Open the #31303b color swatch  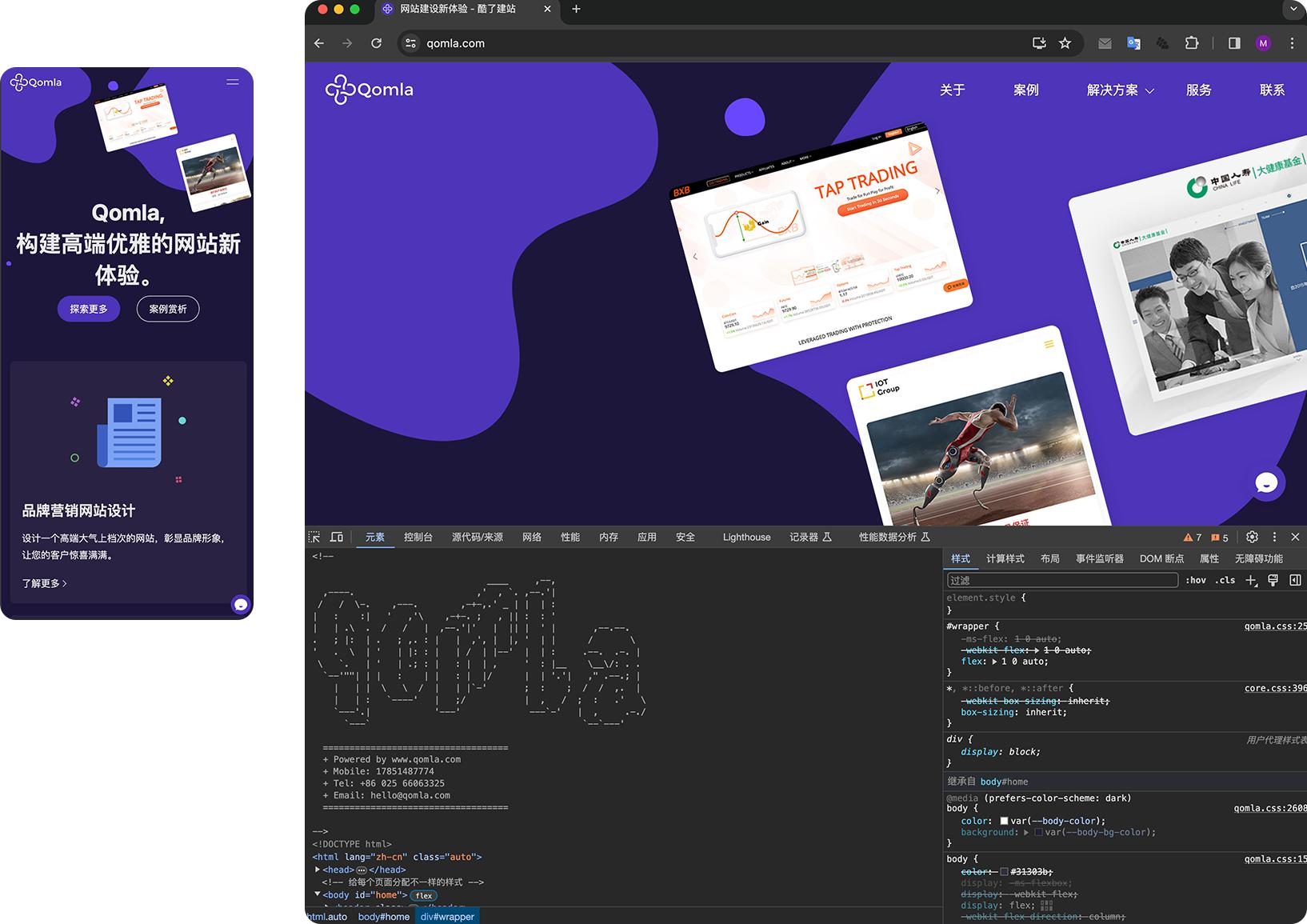tap(1004, 871)
